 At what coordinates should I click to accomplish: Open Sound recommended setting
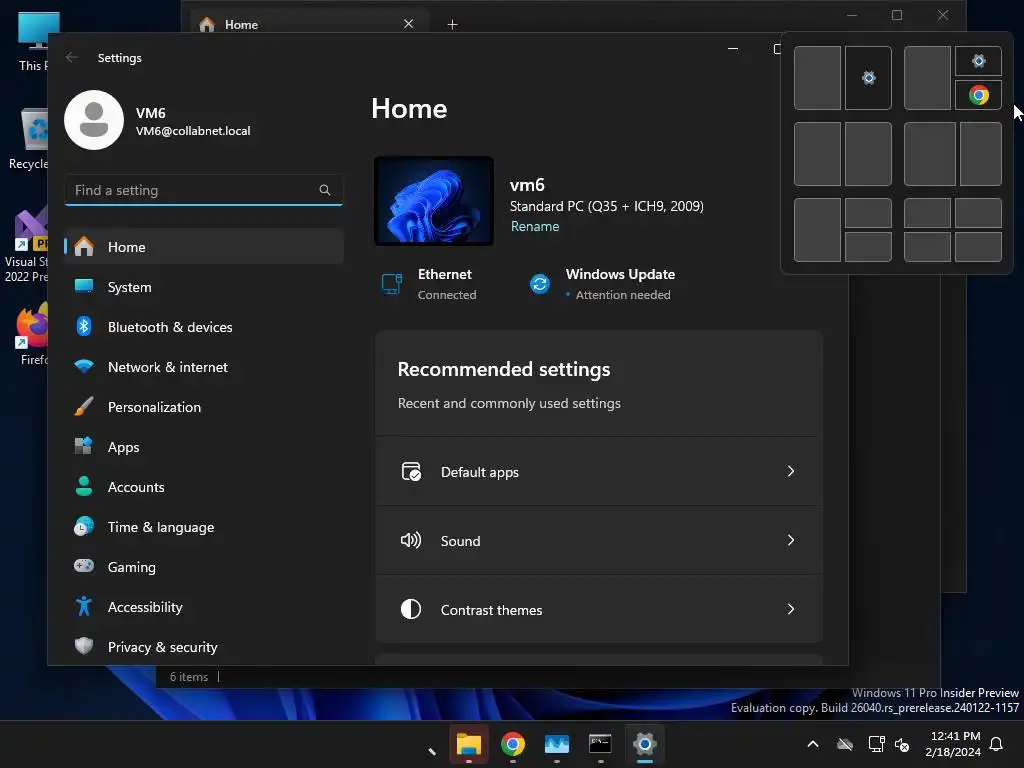coord(599,541)
